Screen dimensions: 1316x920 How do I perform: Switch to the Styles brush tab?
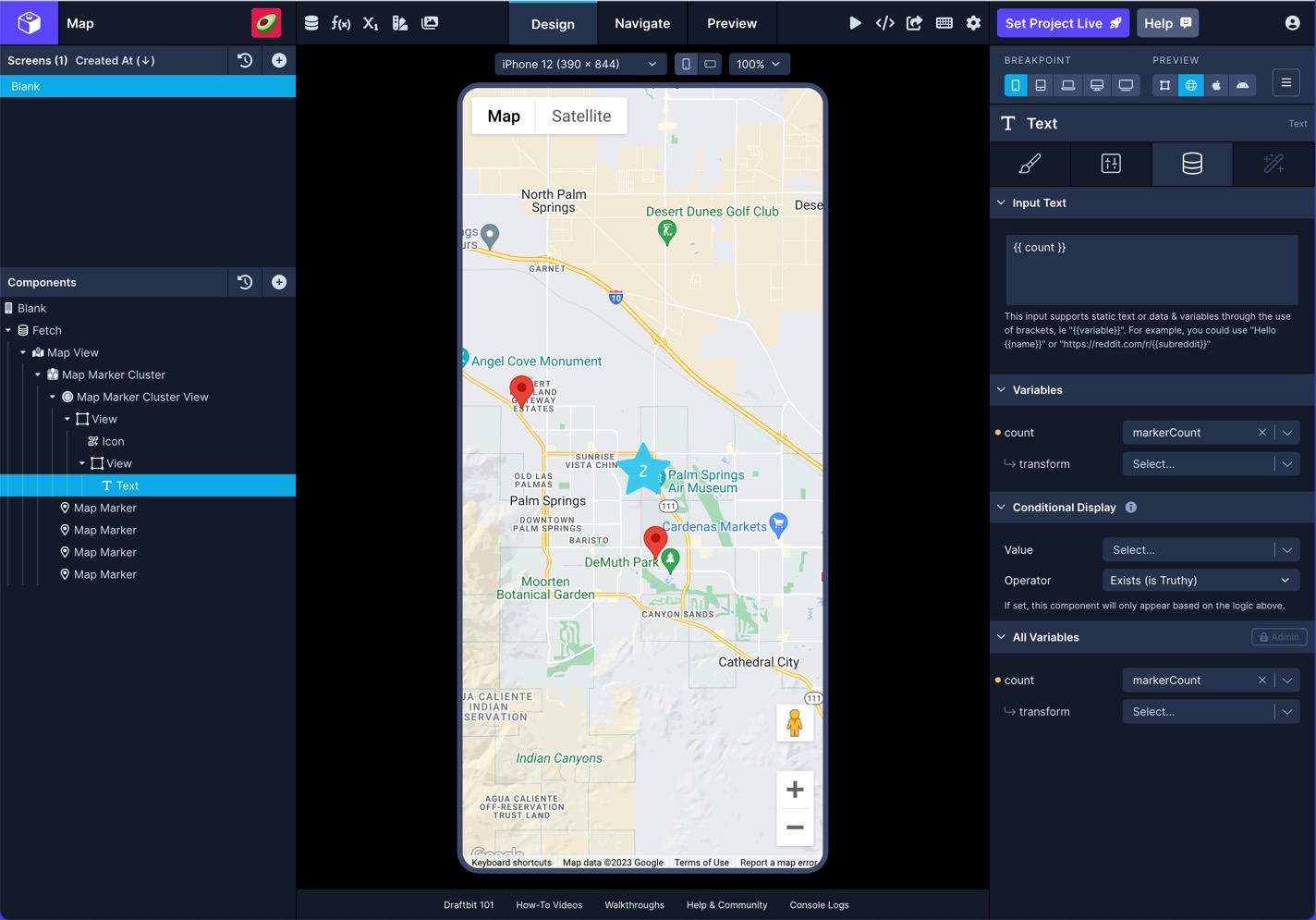1030,164
